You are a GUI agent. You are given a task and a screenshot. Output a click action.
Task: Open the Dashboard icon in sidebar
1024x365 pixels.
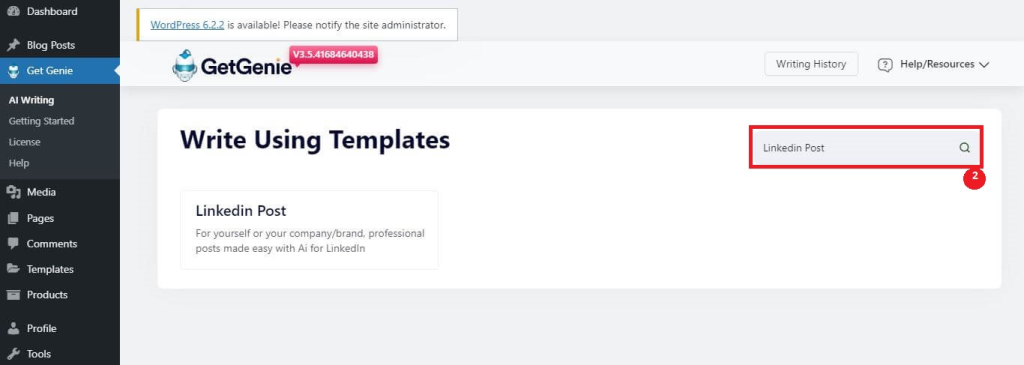coord(13,11)
